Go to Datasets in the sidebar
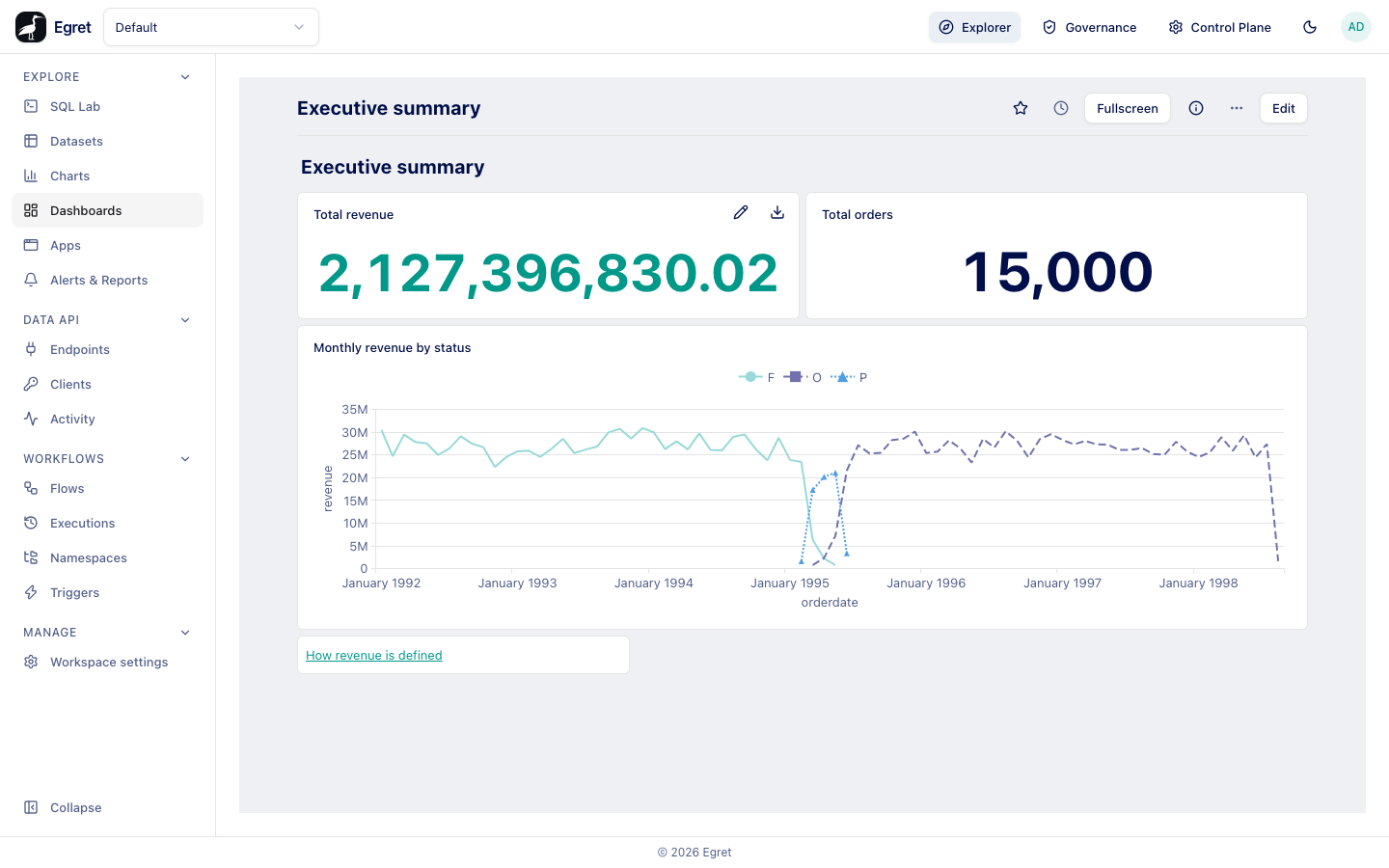This screenshot has height=868, width=1389. tap(107, 141)
